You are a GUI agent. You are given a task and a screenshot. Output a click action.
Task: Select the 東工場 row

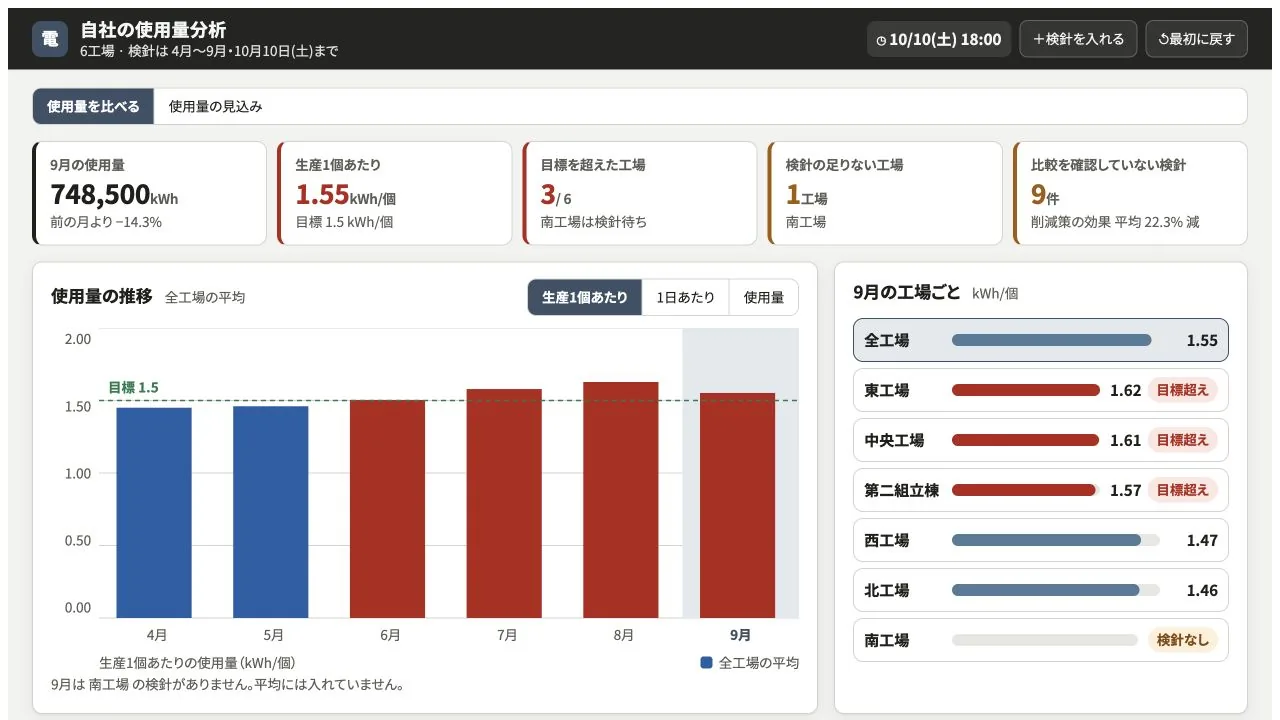pos(1041,390)
